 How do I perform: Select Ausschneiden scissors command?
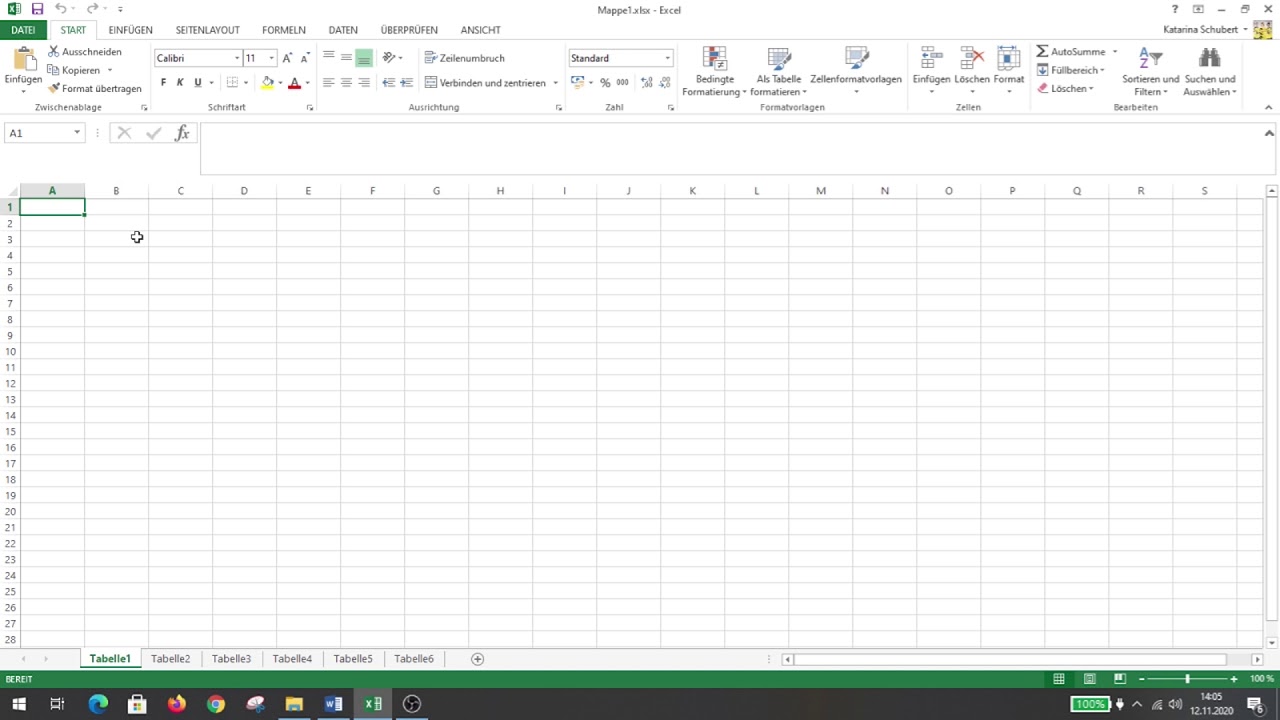coord(85,51)
